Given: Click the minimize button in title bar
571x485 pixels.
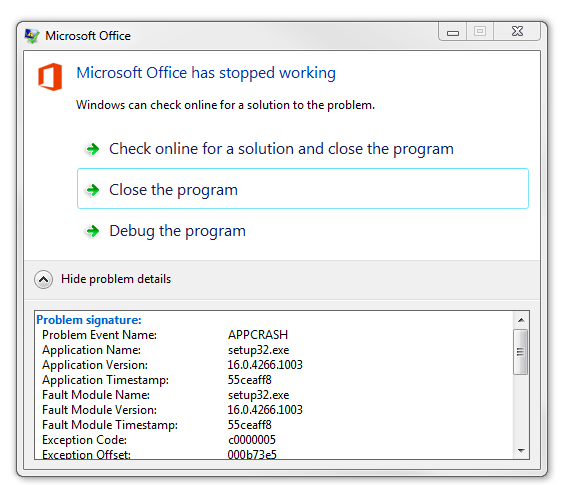Looking at the screenshot, I should point(453,32).
